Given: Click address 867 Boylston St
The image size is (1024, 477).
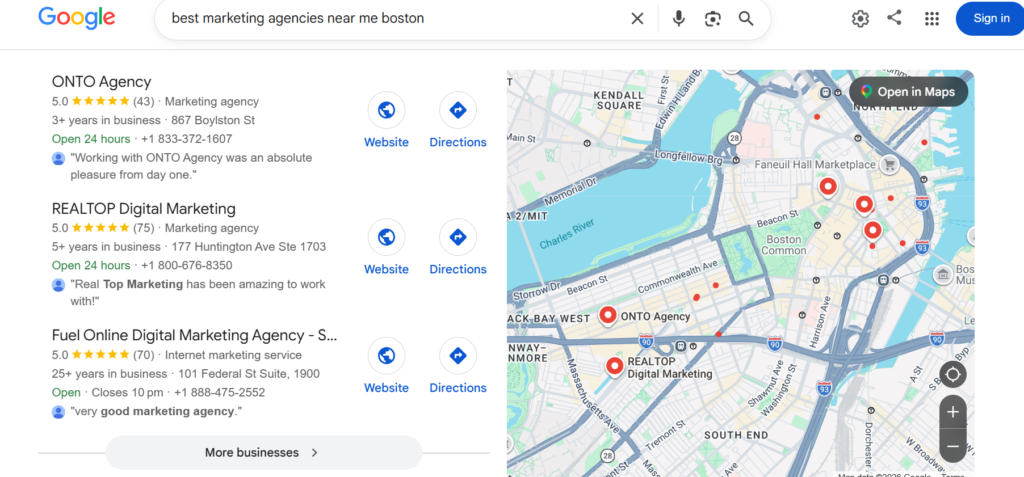Looking at the screenshot, I should click(x=213, y=120).
